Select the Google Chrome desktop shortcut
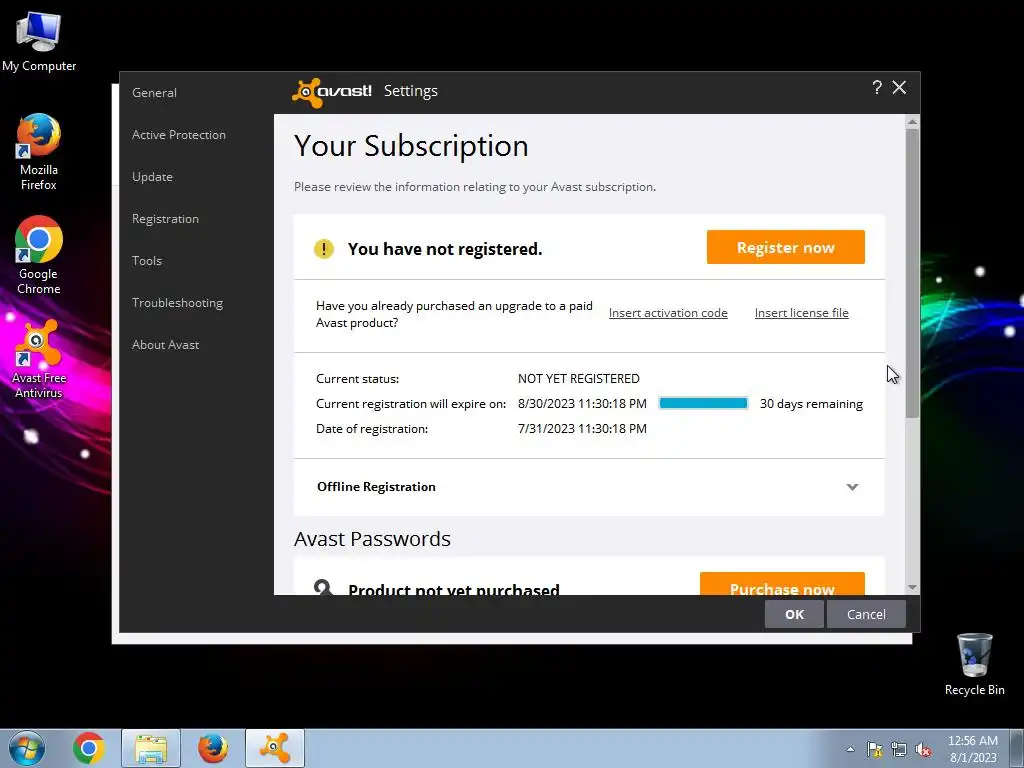This screenshot has height=768, width=1024. tap(39, 255)
